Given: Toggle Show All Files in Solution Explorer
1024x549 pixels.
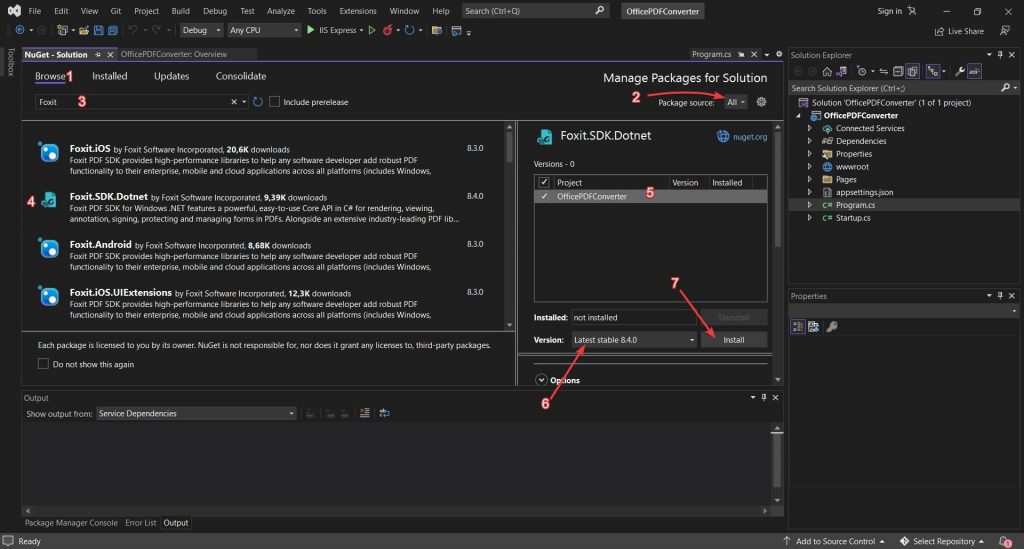Looking at the screenshot, I should (x=912, y=71).
